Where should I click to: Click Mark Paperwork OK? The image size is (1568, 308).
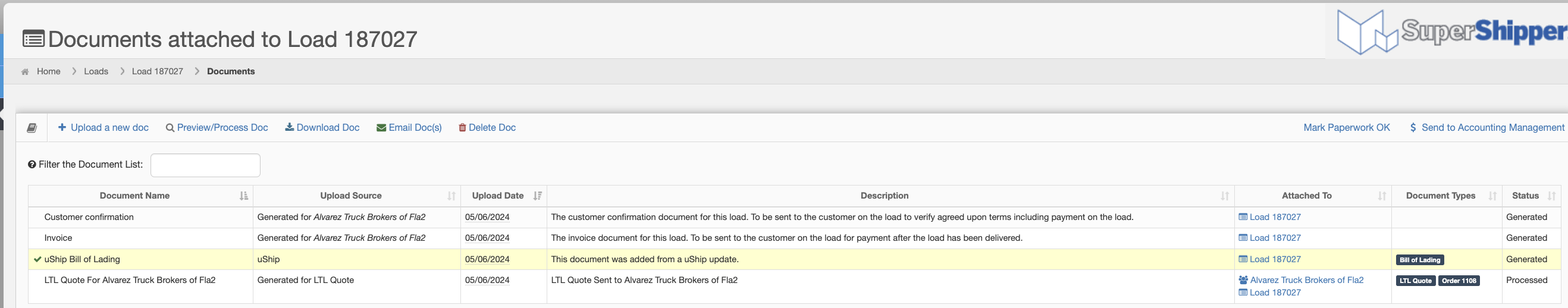pos(1347,128)
